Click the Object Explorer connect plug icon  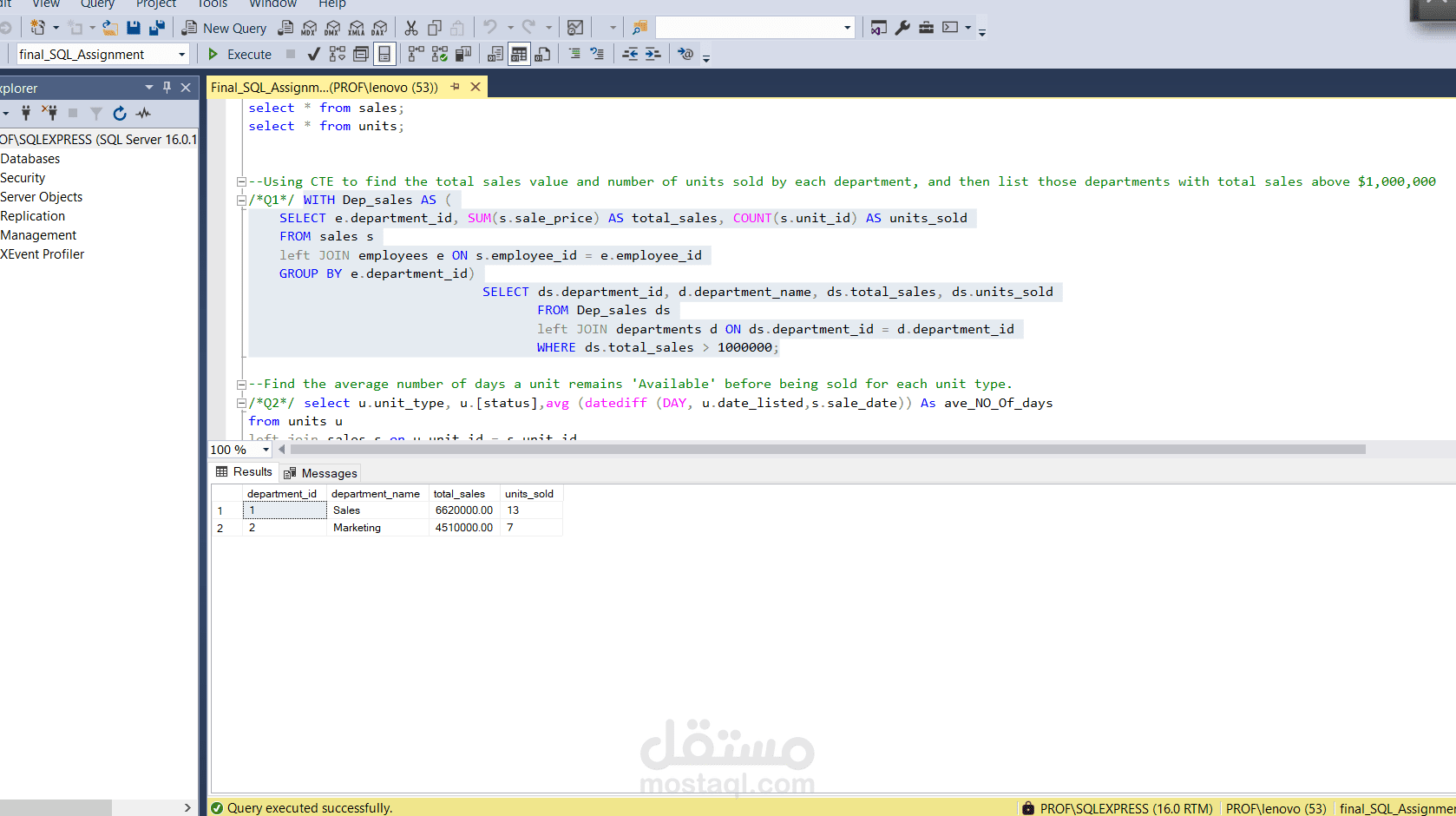25,113
